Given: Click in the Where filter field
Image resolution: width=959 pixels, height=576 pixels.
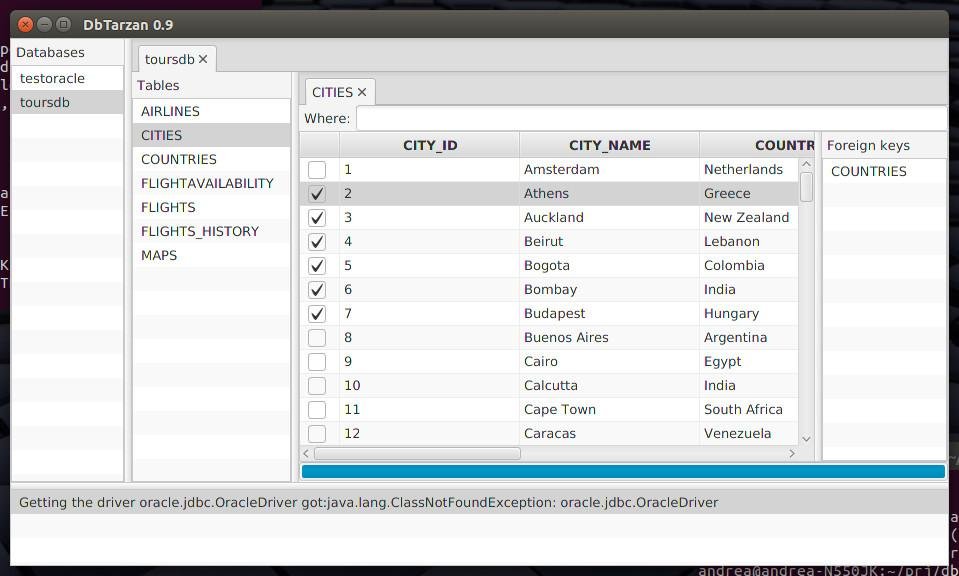Looking at the screenshot, I should click(651, 118).
